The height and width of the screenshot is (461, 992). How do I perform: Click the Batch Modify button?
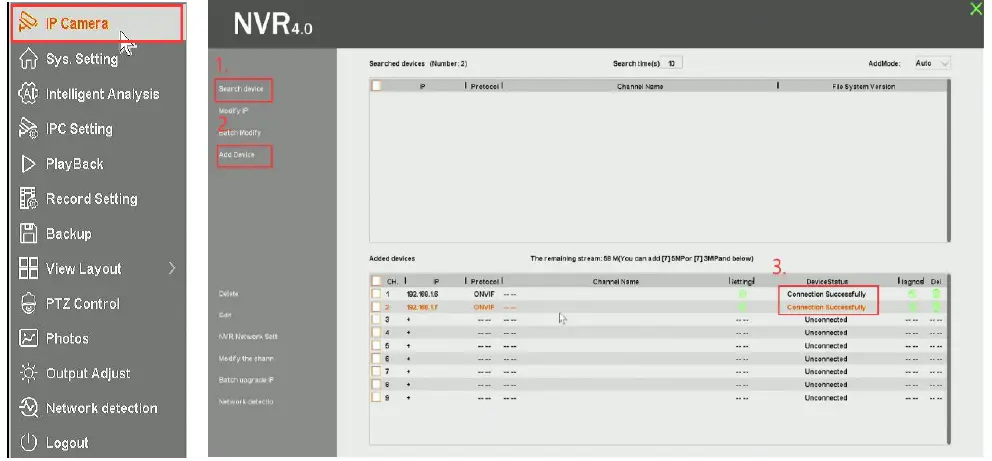pos(240,133)
